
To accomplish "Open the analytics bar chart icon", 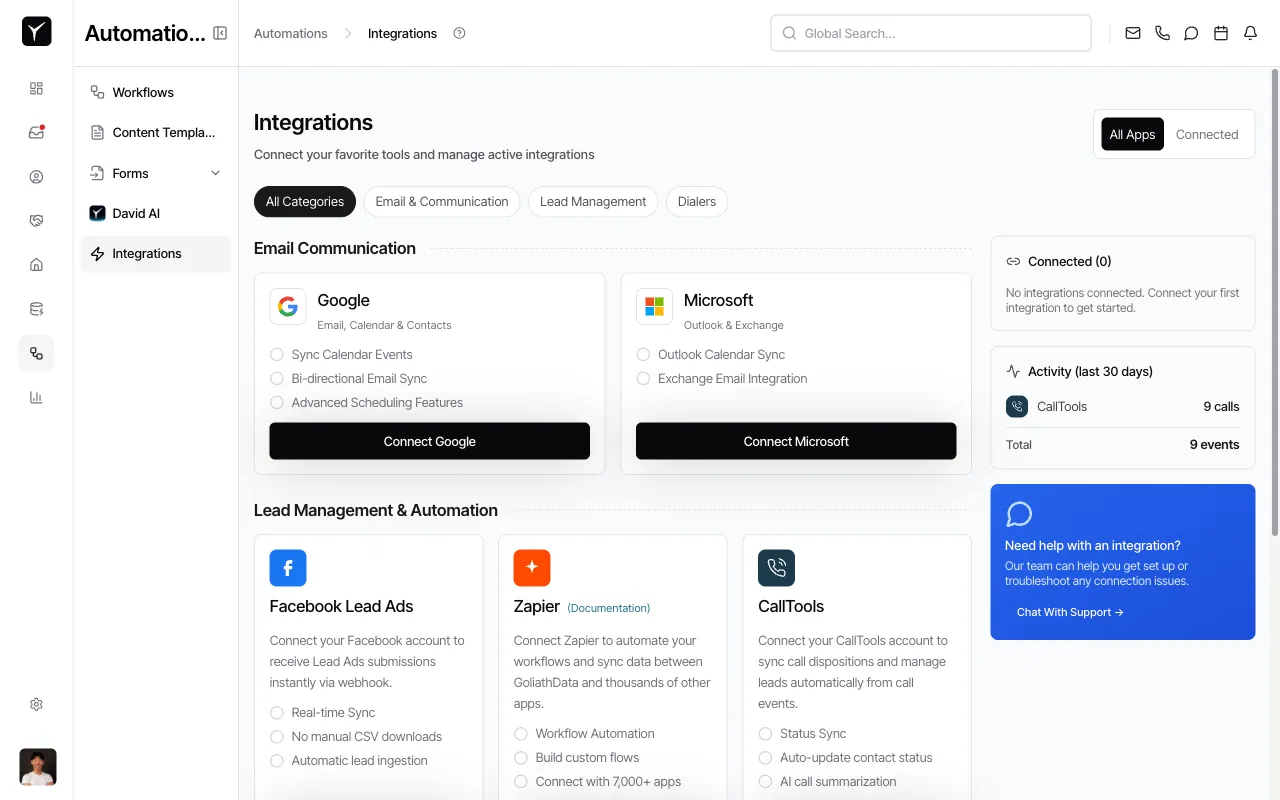I will [36, 397].
